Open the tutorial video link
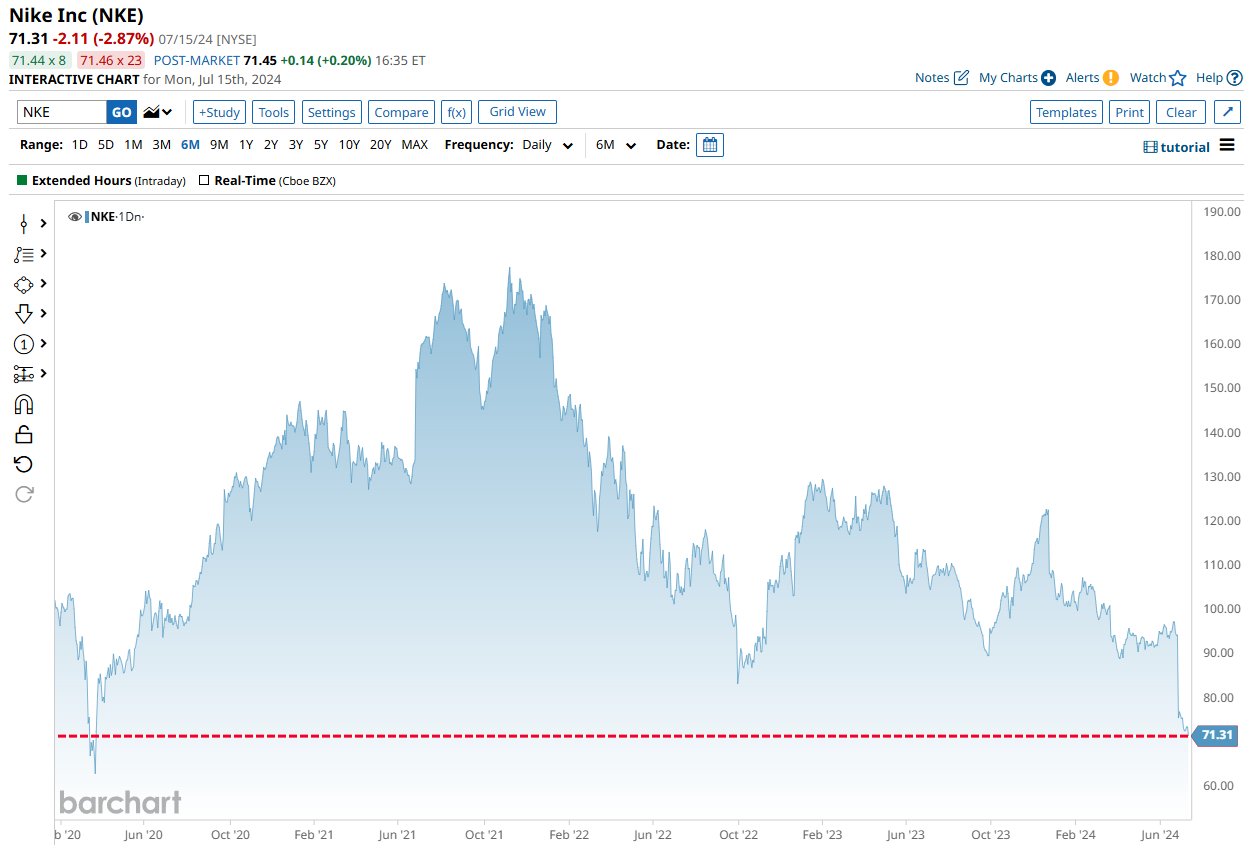This screenshot has height=860, width=1251. pos(1177,147)
